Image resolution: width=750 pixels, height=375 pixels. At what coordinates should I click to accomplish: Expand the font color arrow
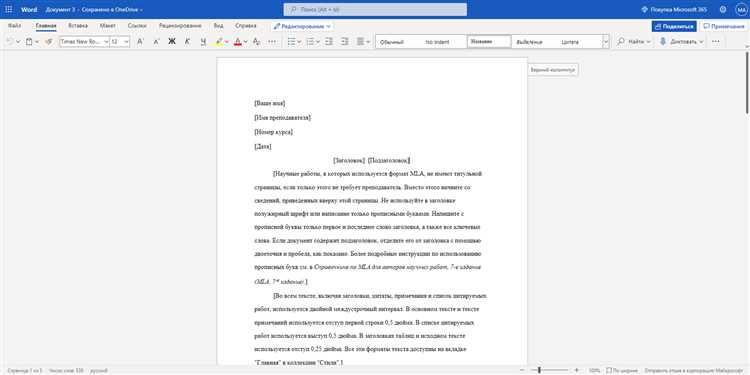pyautogui.click(x=245, y=42)
